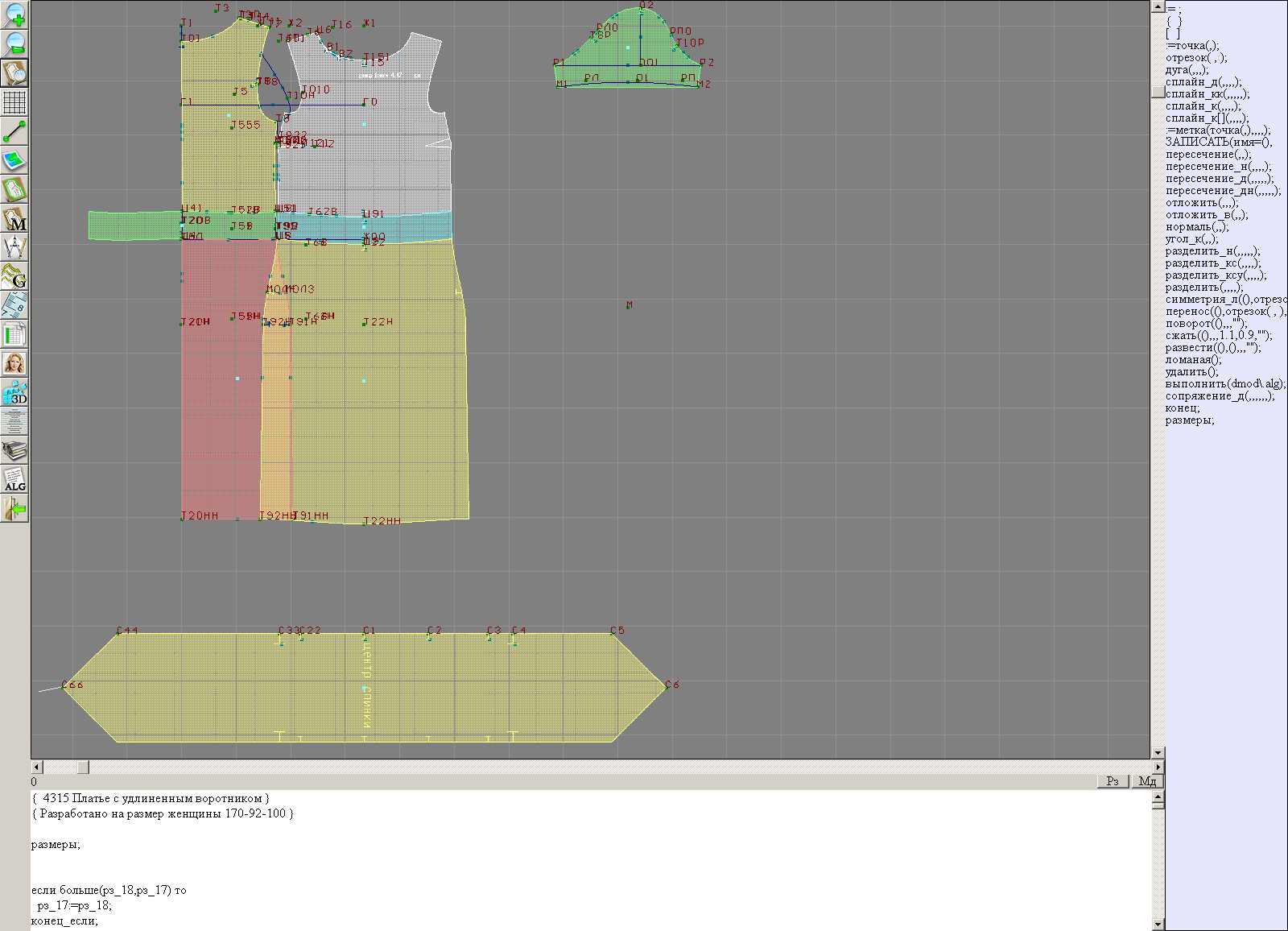The height and width of the screenshot is (931, 1288).
Task: Toggle the grid display icon
Action: 14,102
